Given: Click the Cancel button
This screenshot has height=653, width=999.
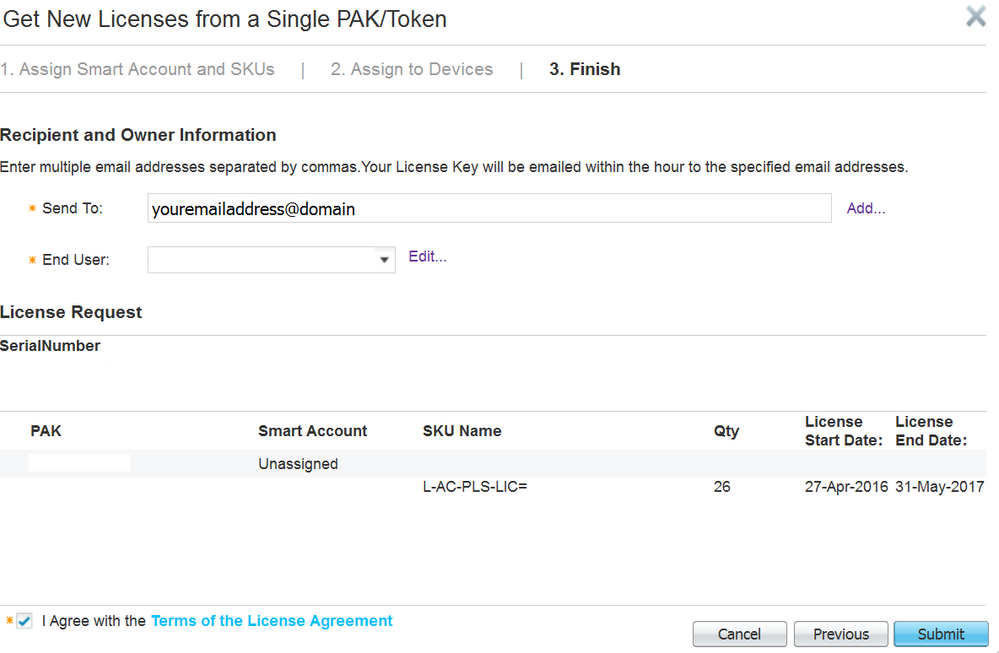Looking at the screenshot, I should pyautogui.click(x=739, y=634).
